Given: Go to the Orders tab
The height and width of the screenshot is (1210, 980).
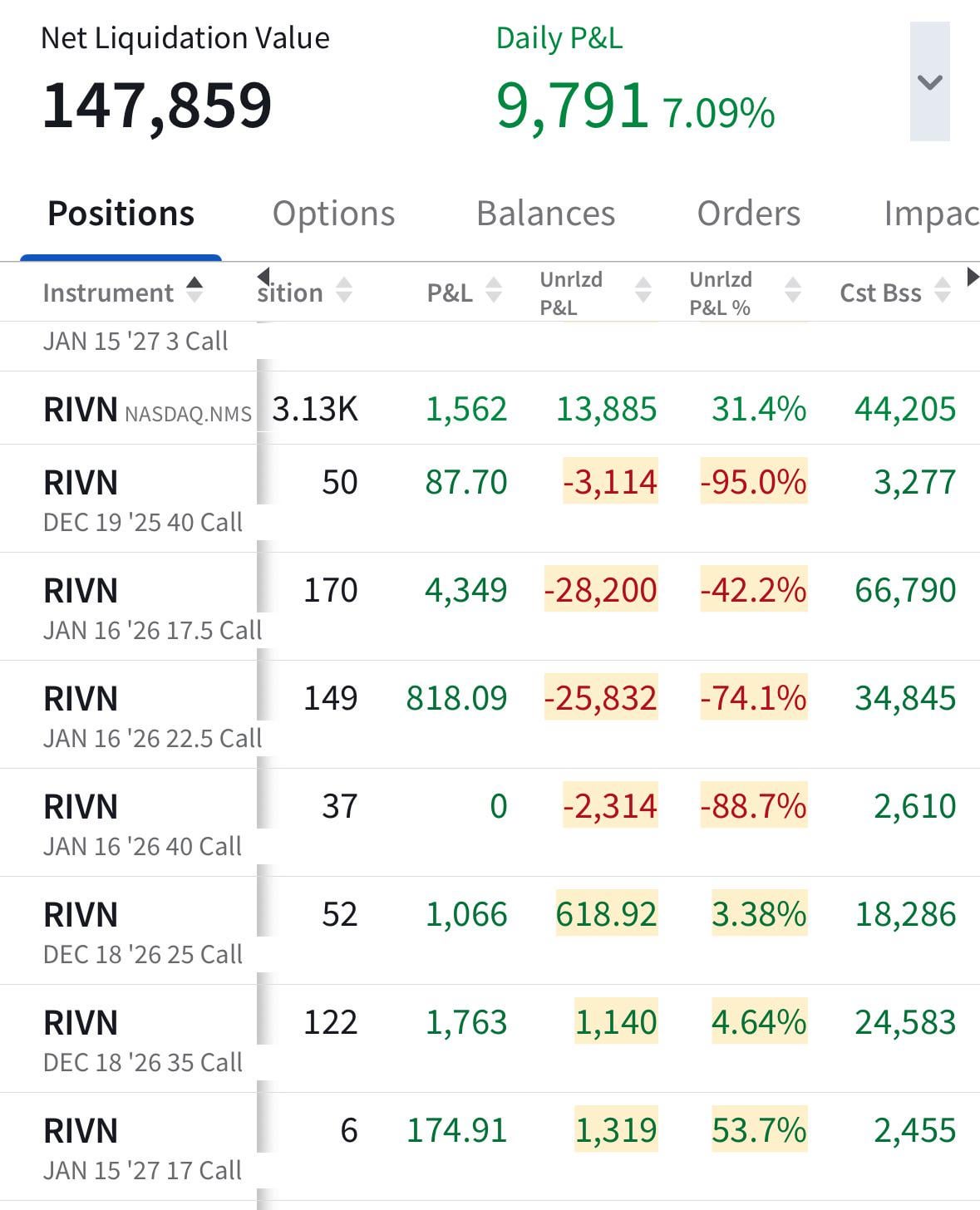Looking at the screenshot, I should tap(748, 214).
